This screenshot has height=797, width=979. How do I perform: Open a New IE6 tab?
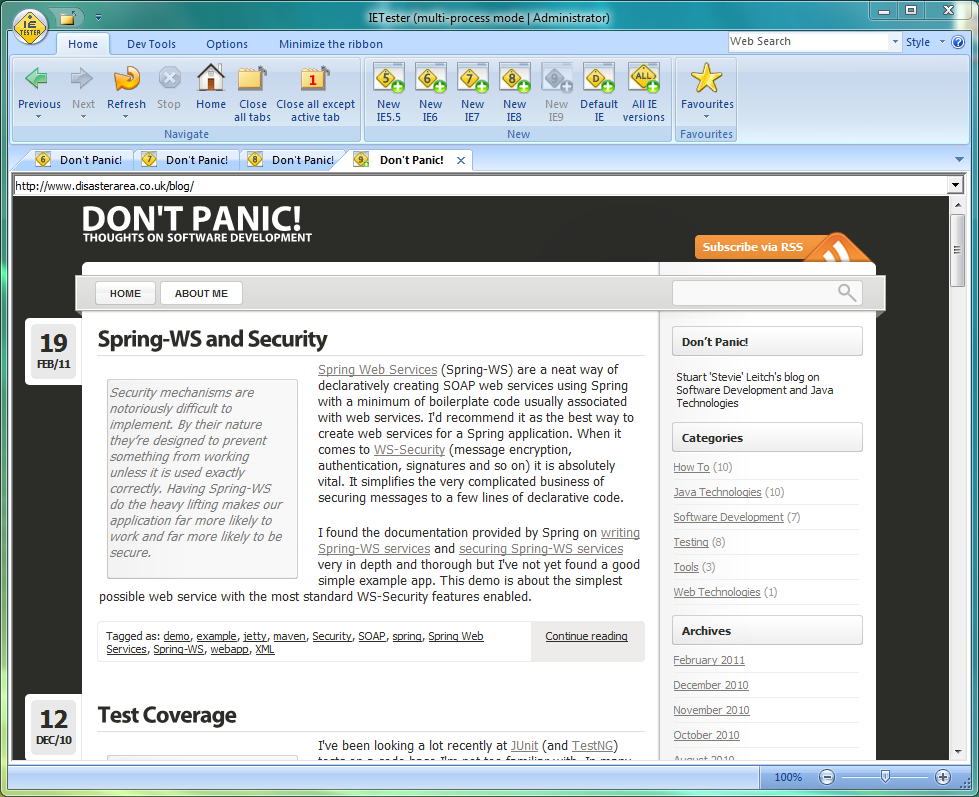click(x=430, y=79)
